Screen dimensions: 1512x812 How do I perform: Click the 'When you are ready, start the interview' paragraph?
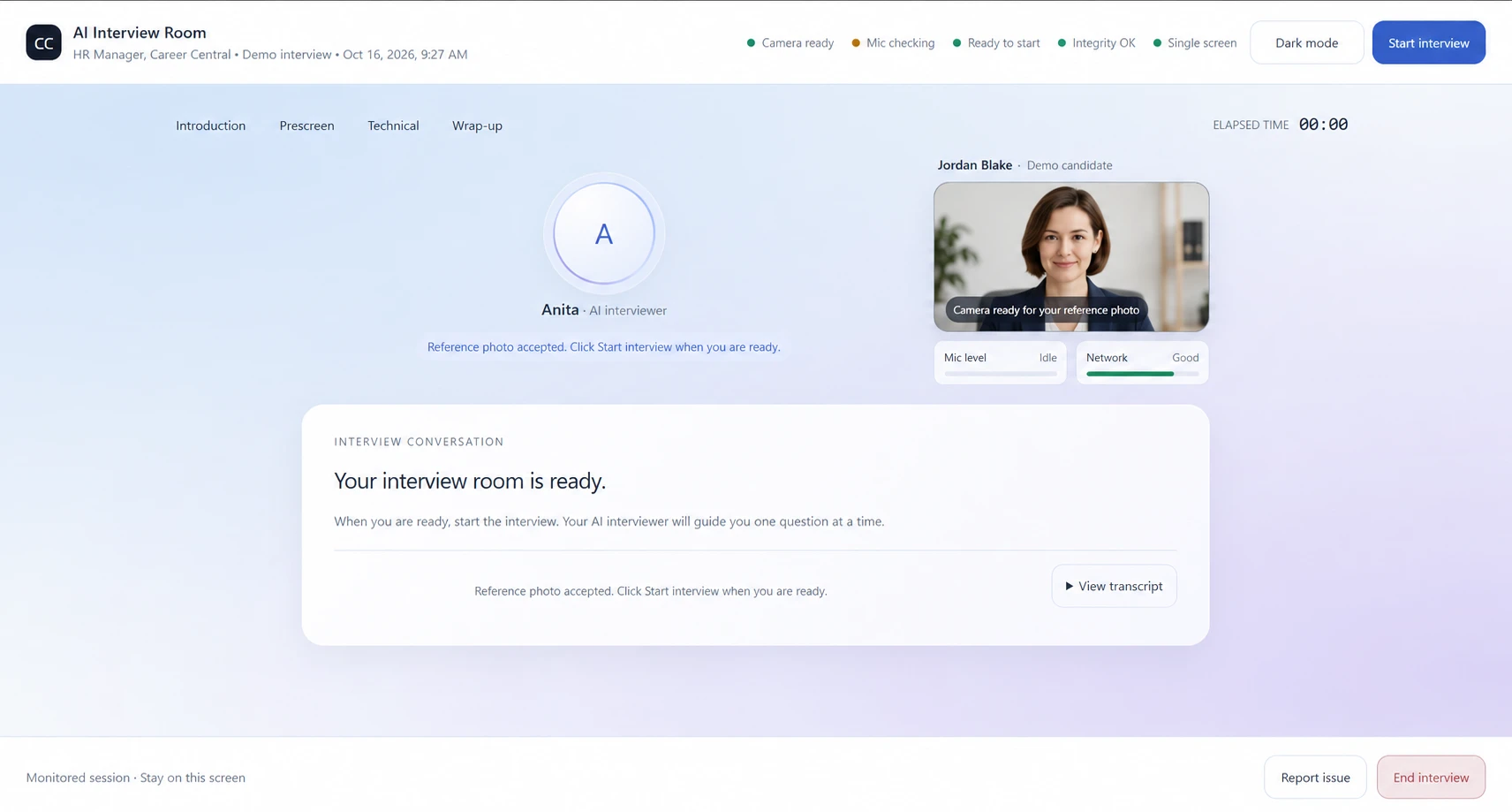[609, 521]
